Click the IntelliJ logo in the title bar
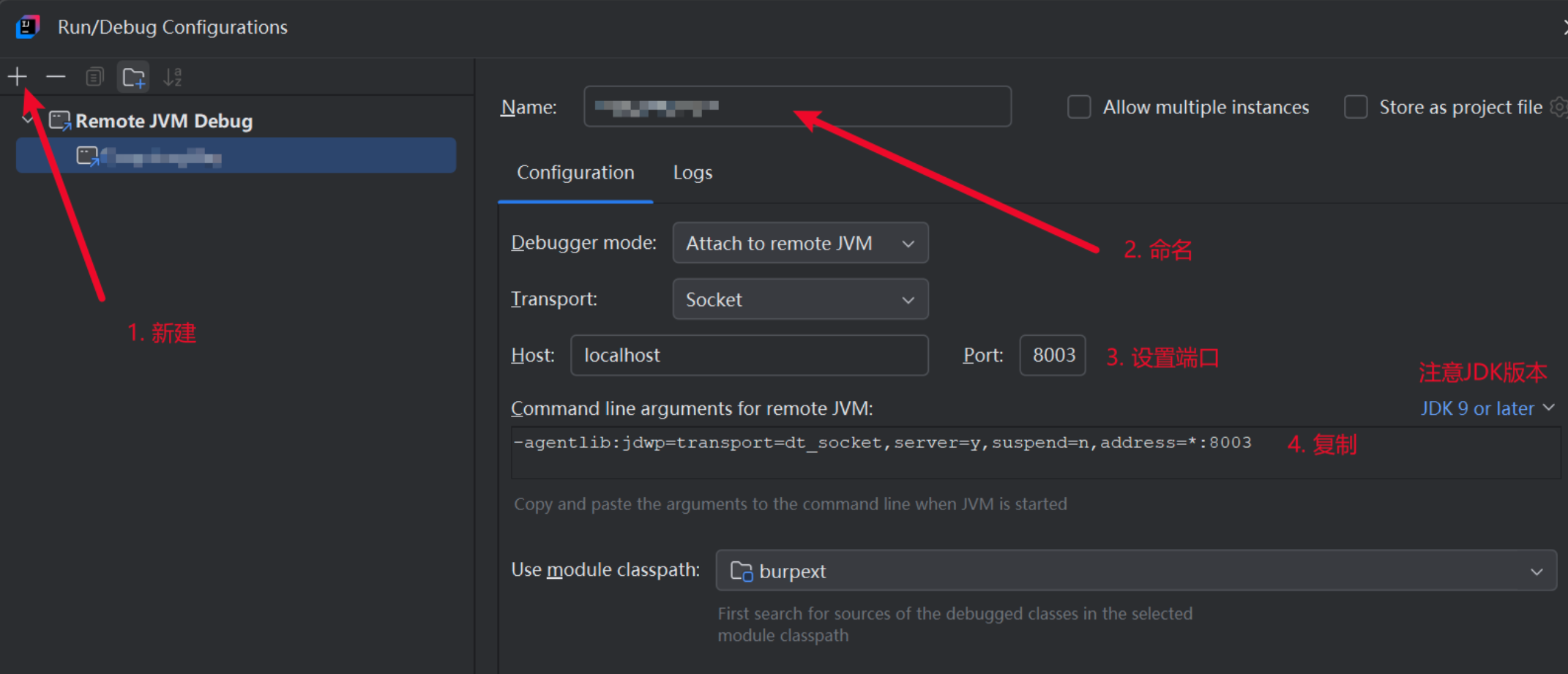1568x674 pixels. pos(28,27)
